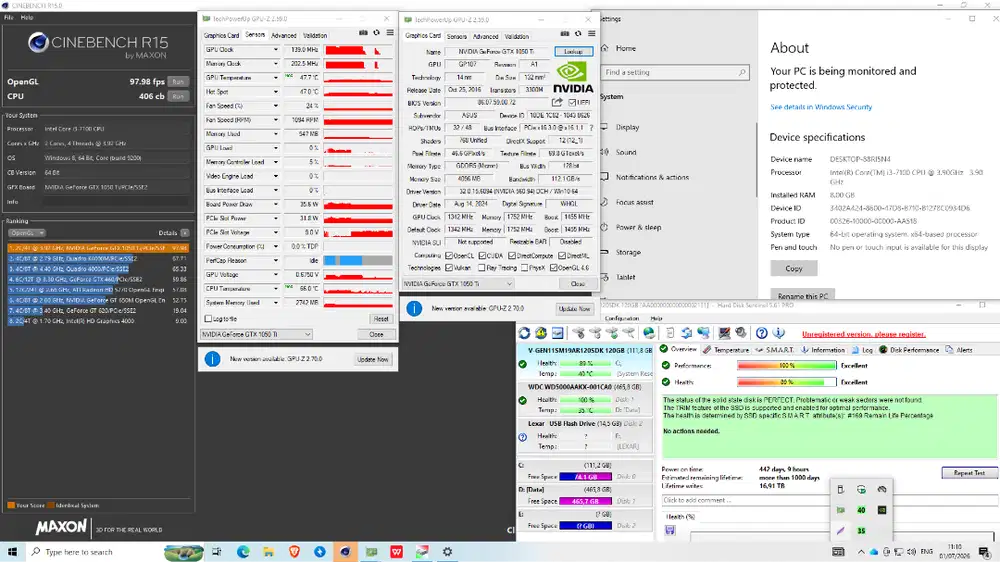Click camera icon in GPU-Z Graphics Card window
The height and width of the screenshot is (562, 1000).
(x=565, y=34)
